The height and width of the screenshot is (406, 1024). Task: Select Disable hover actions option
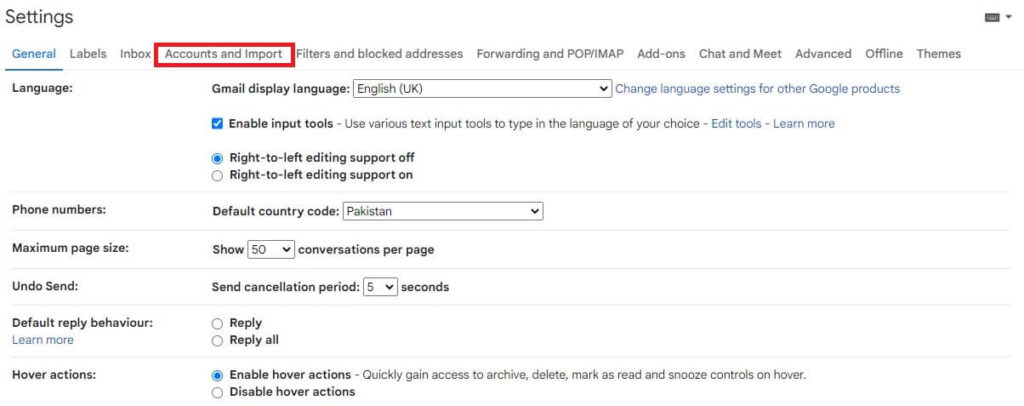tap(218, 392)
